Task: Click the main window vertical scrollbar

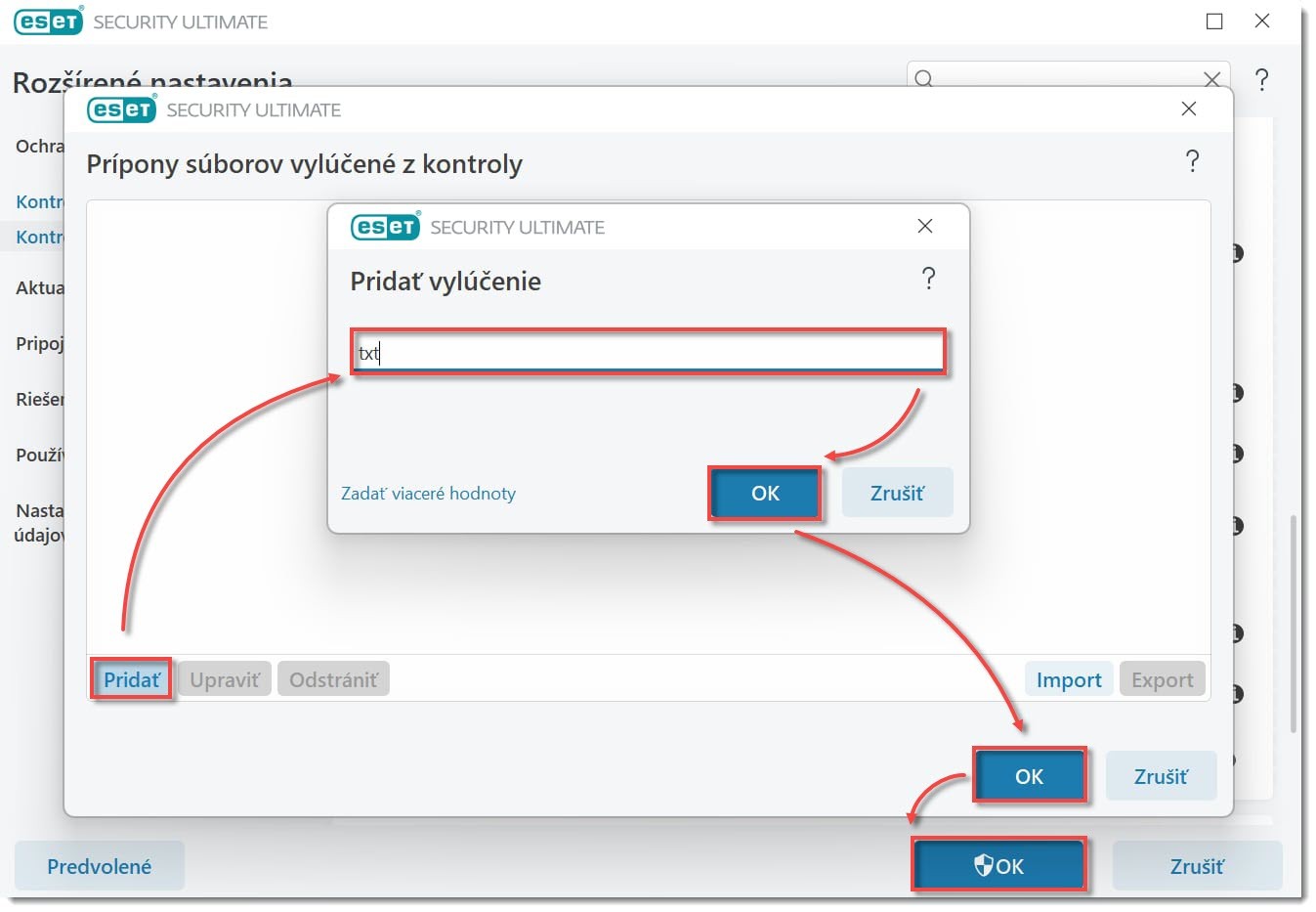Action: coord(1294,624)
